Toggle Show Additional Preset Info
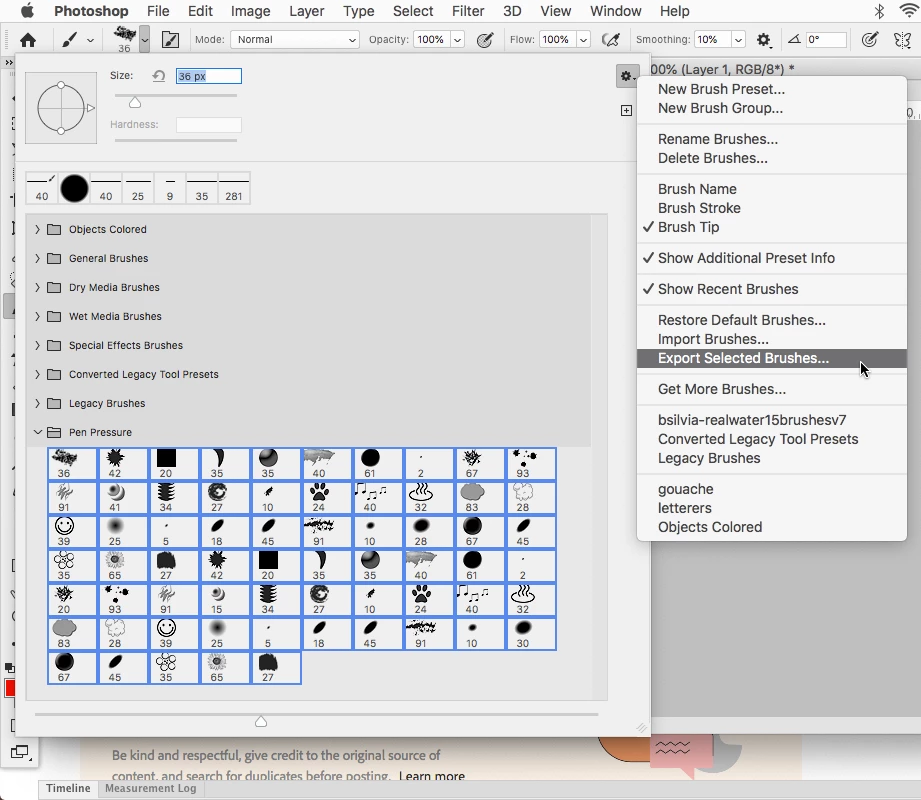The width and height of the screenshot is (921, 800). tap(746, 258)
